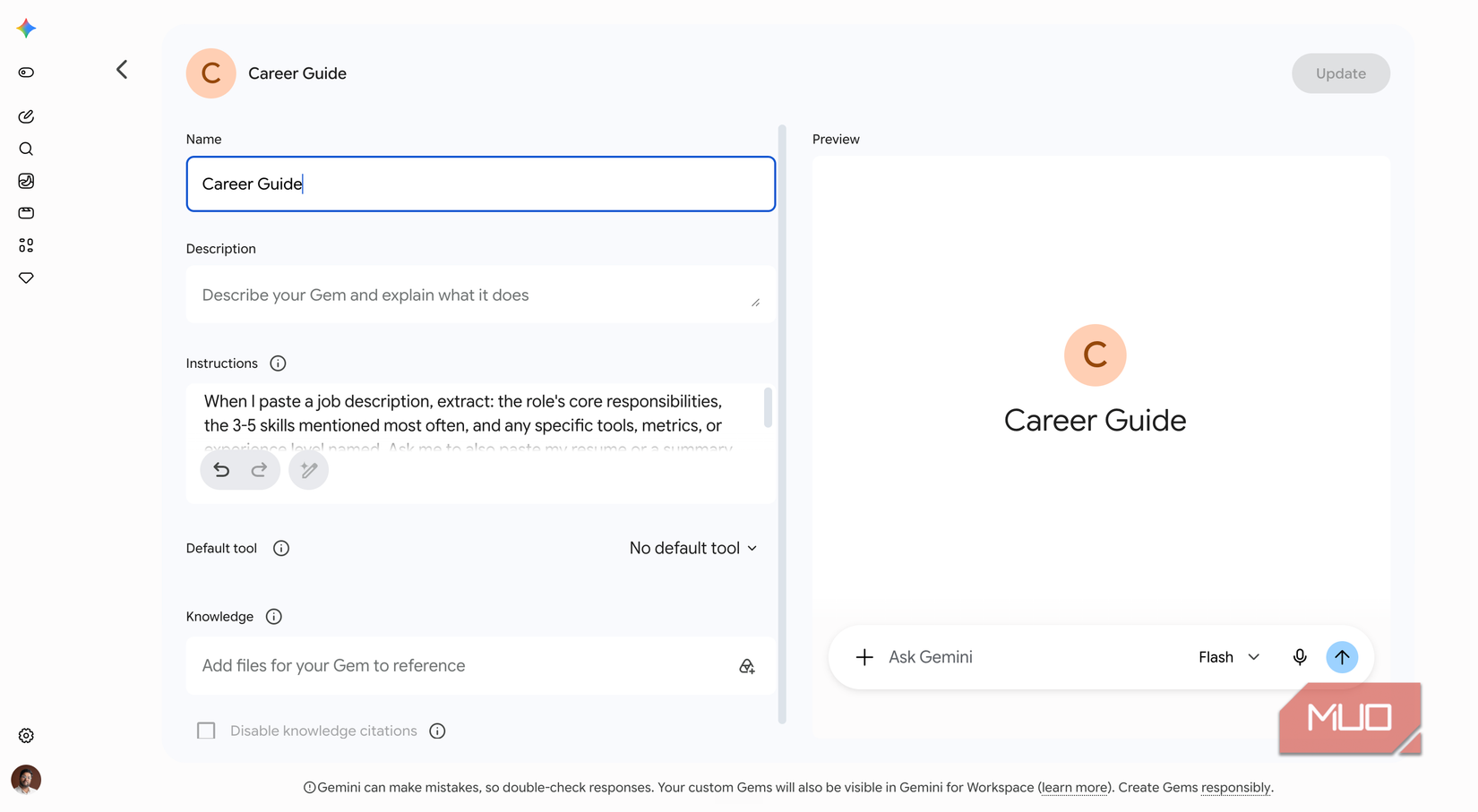The image size is (1478, 812).
Task: Click the Add files for your Gem field
Action: [x=481, y=666]
